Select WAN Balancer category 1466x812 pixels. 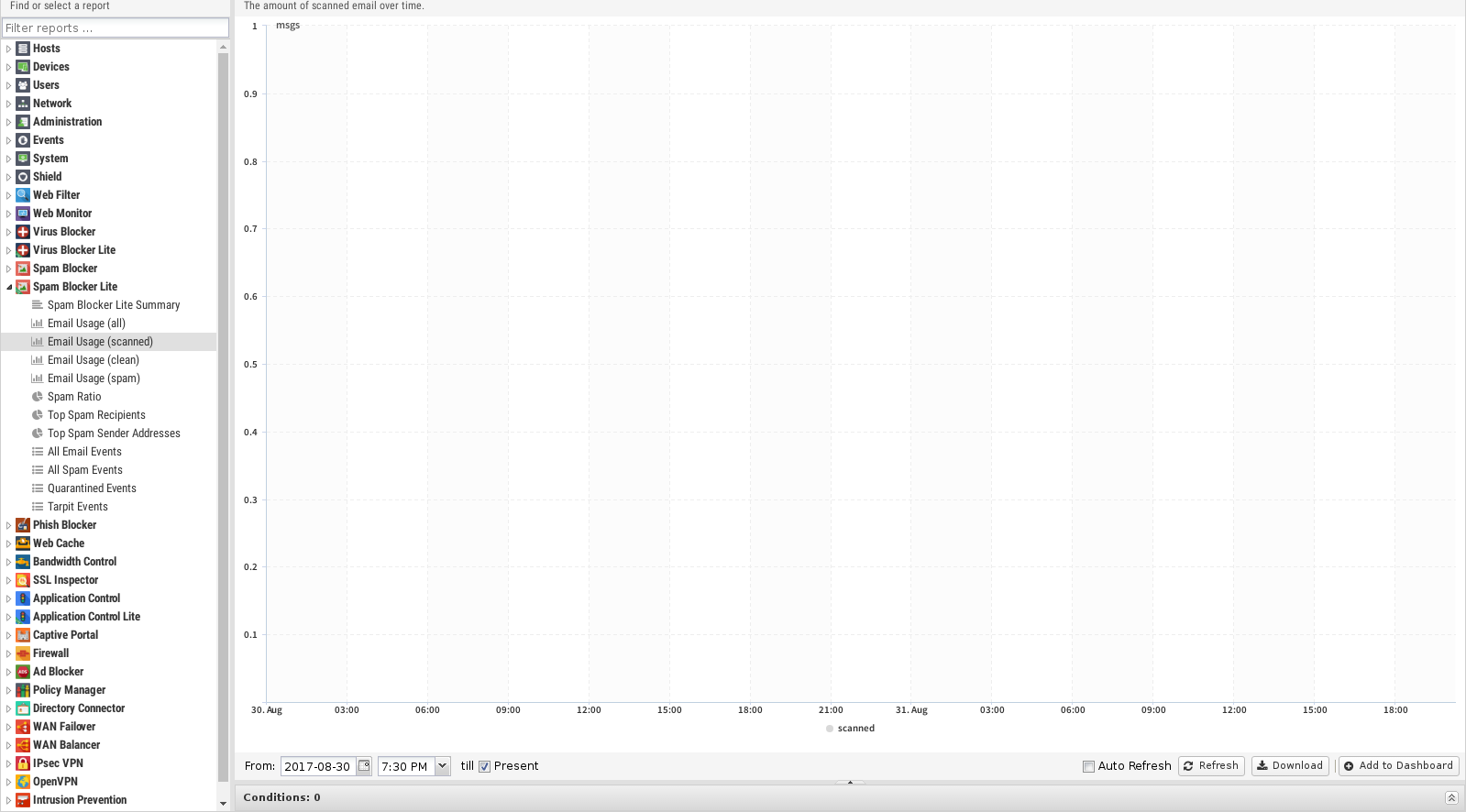[66, 745]
